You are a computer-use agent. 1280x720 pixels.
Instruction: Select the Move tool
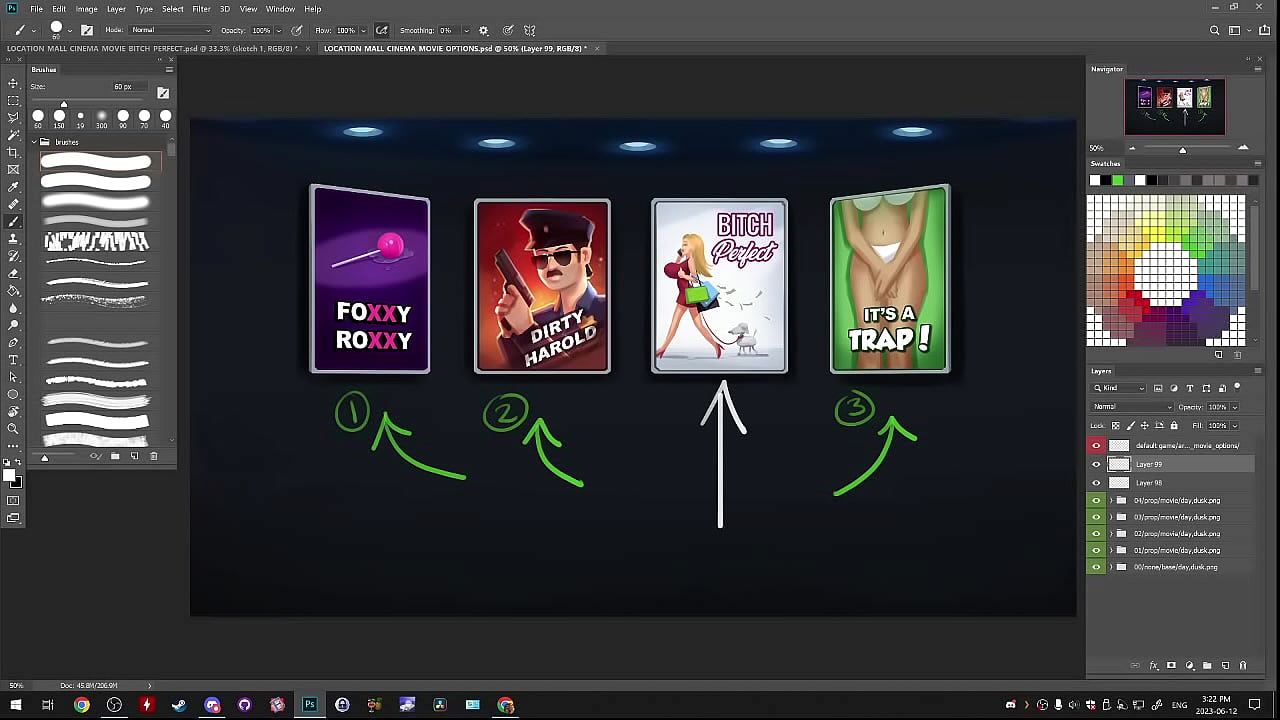coord(13,83)
